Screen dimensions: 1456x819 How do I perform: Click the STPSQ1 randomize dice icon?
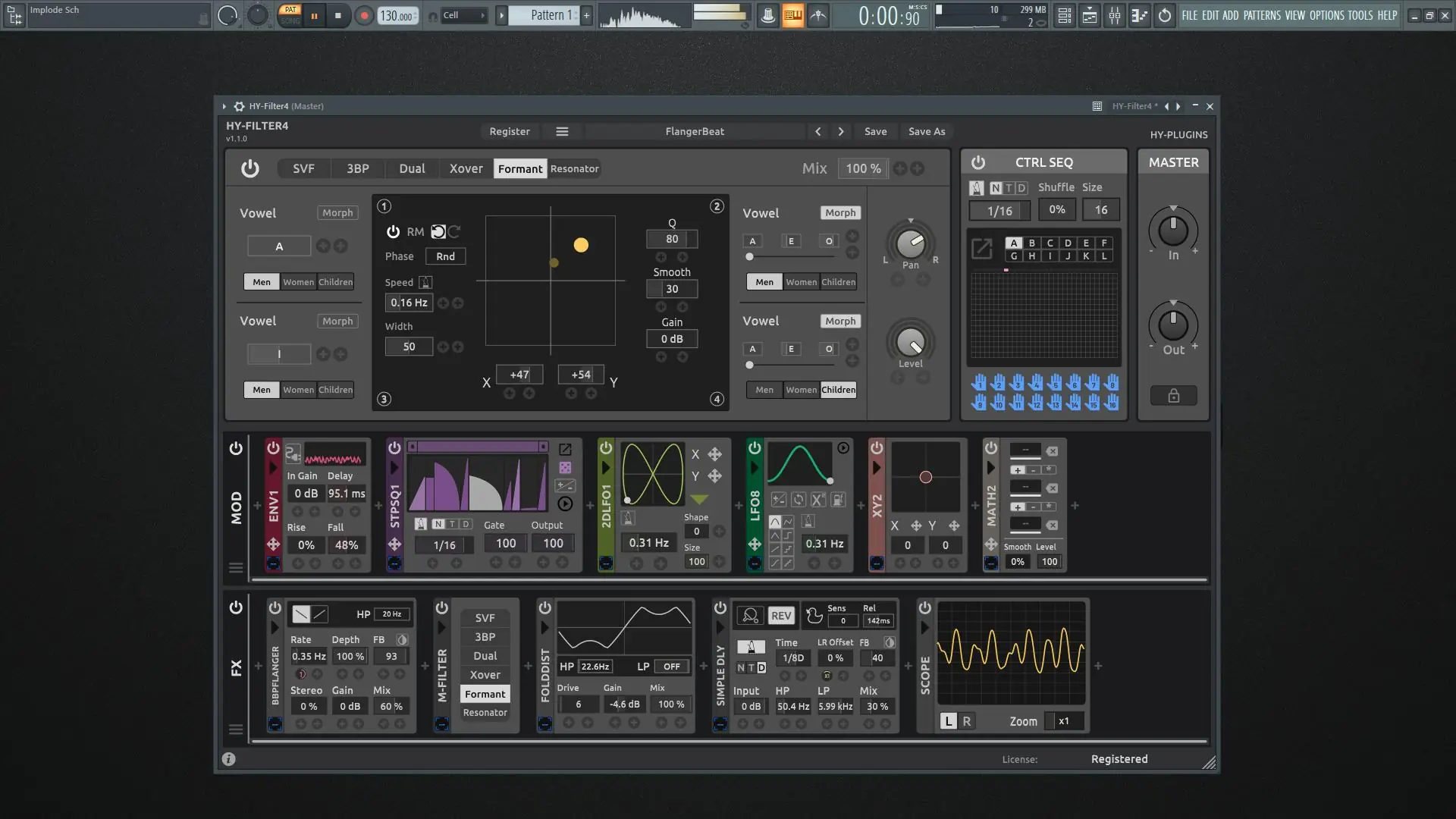[x=565, y=468]
